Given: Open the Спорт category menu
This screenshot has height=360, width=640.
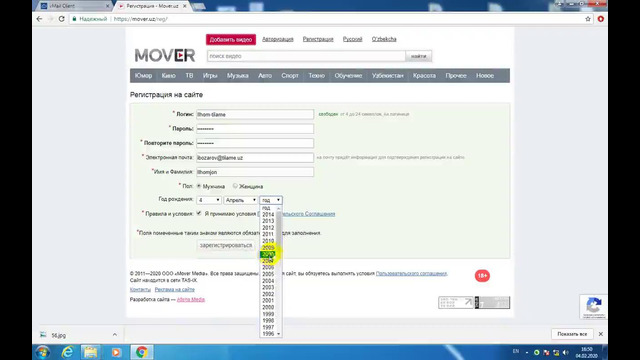Looking at the screenshot, I should (290, 76).
